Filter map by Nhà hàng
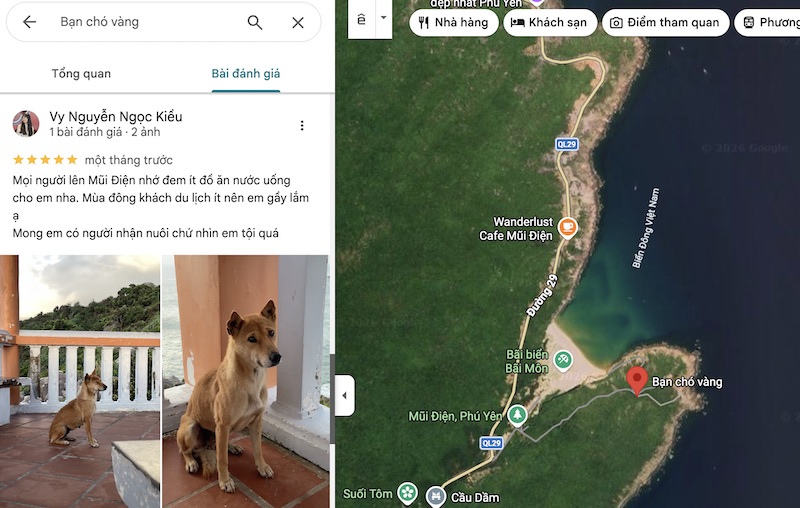Image resolution: width=800 pixels, height=508 pixels. tap(454, 22)
